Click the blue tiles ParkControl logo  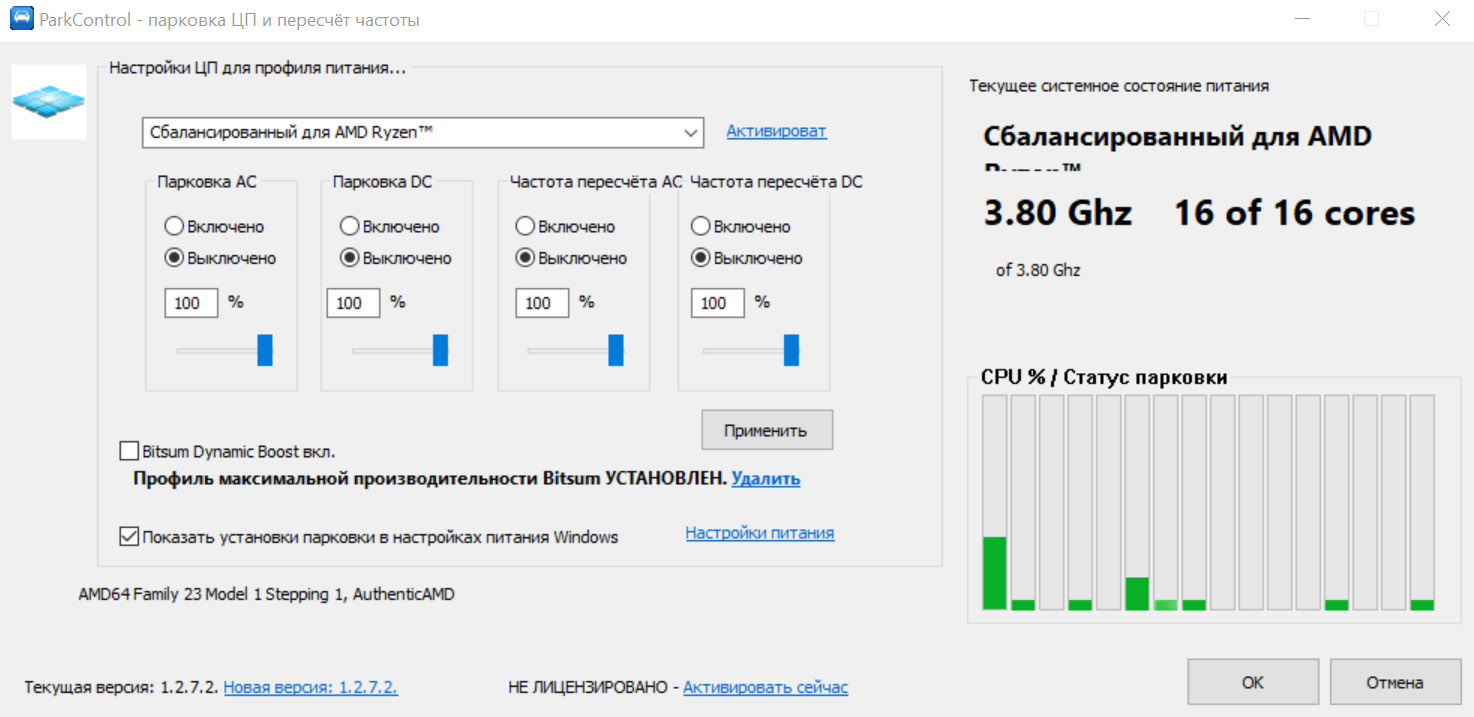[49, 102]
